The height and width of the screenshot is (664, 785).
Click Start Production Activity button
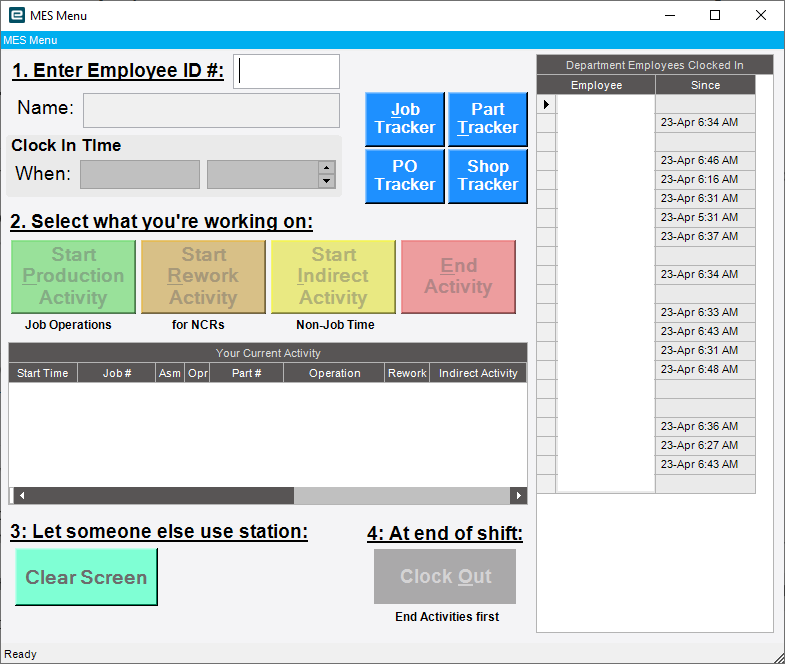pyautogui.click(x=73, y=277)
